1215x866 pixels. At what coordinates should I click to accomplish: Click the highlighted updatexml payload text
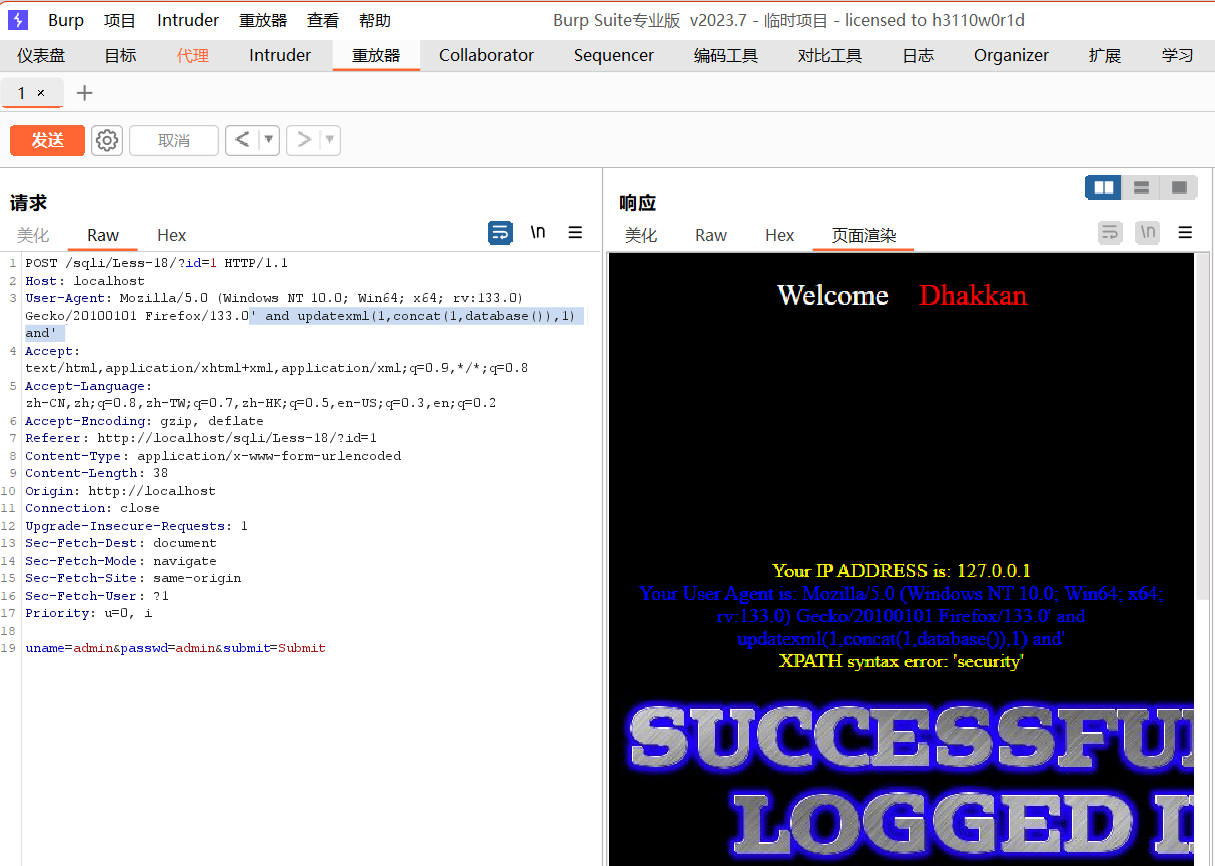click(x=417, y=316)
